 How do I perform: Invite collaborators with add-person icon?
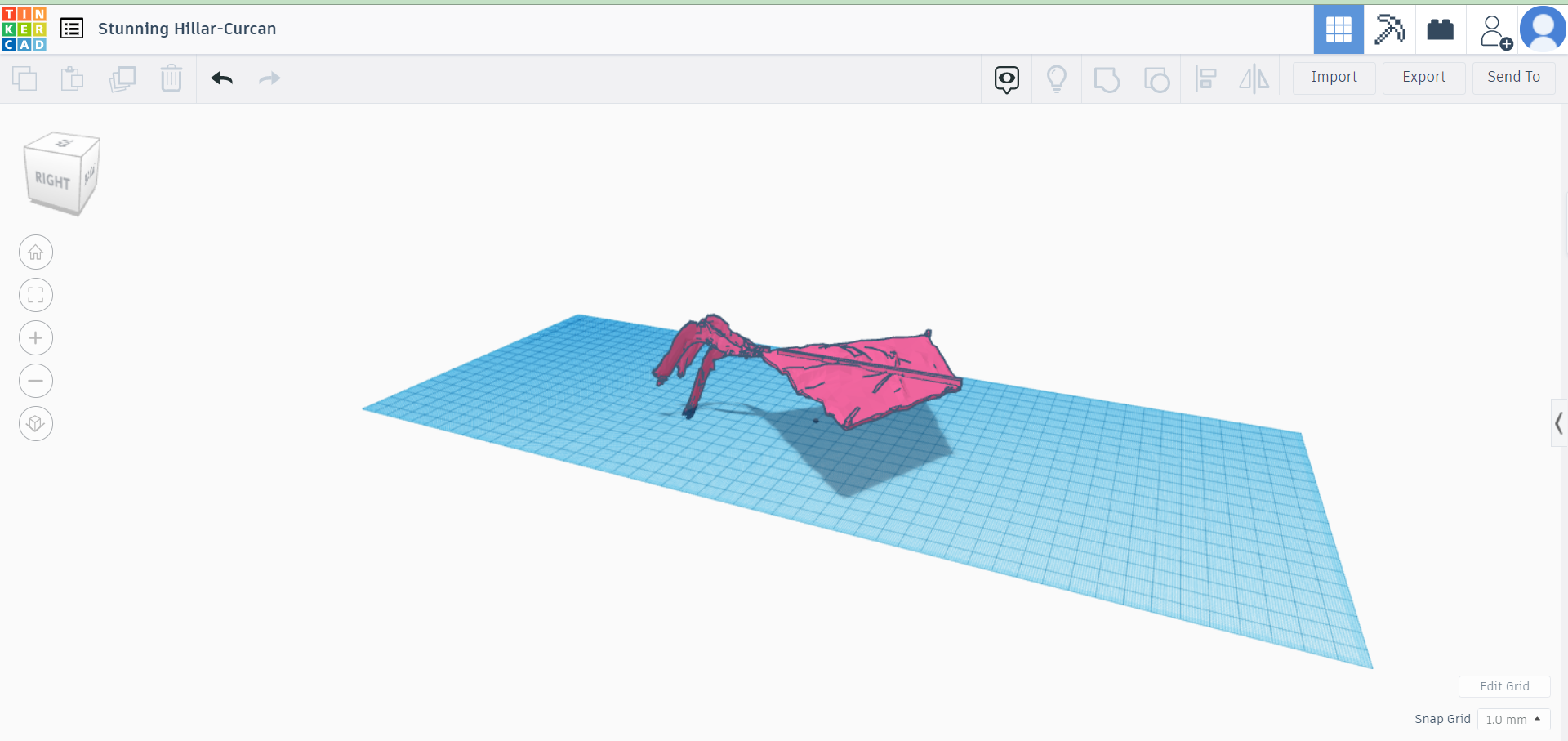click(x=1494, y=31)
